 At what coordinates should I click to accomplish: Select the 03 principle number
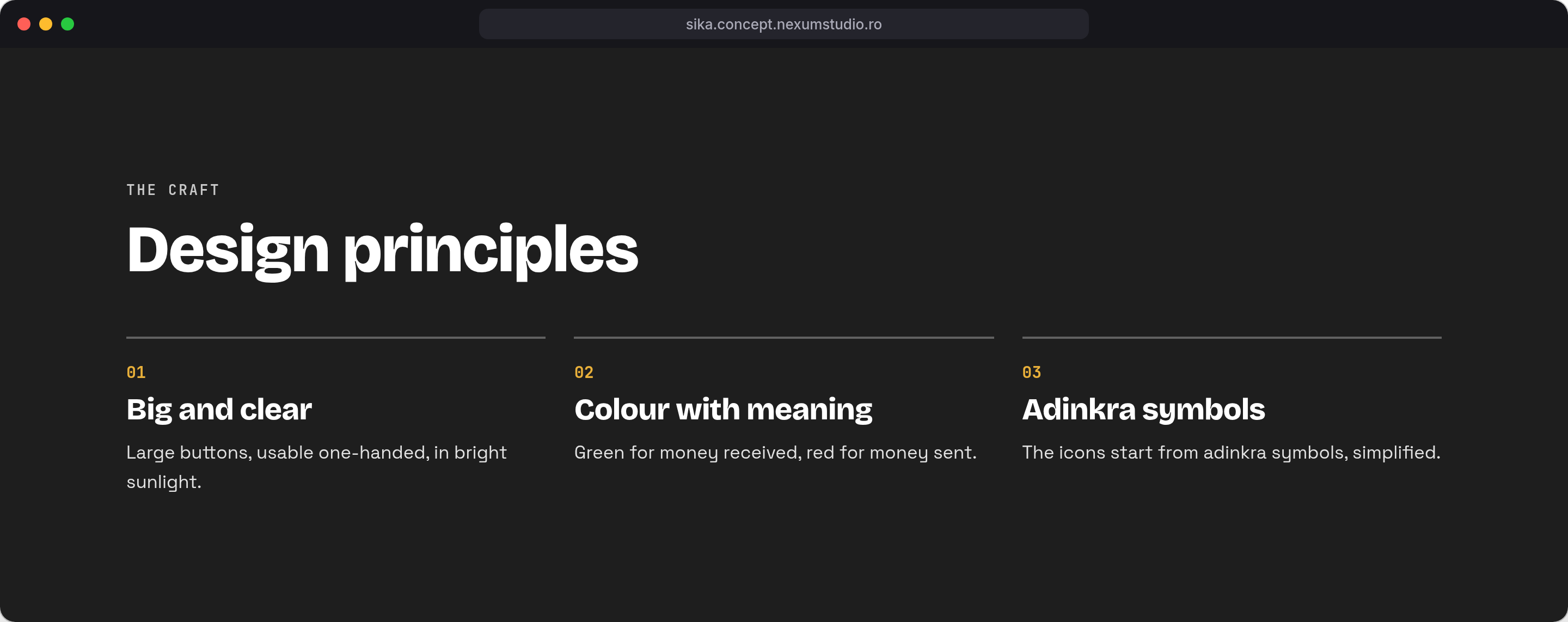click(x=1032, y=372)
